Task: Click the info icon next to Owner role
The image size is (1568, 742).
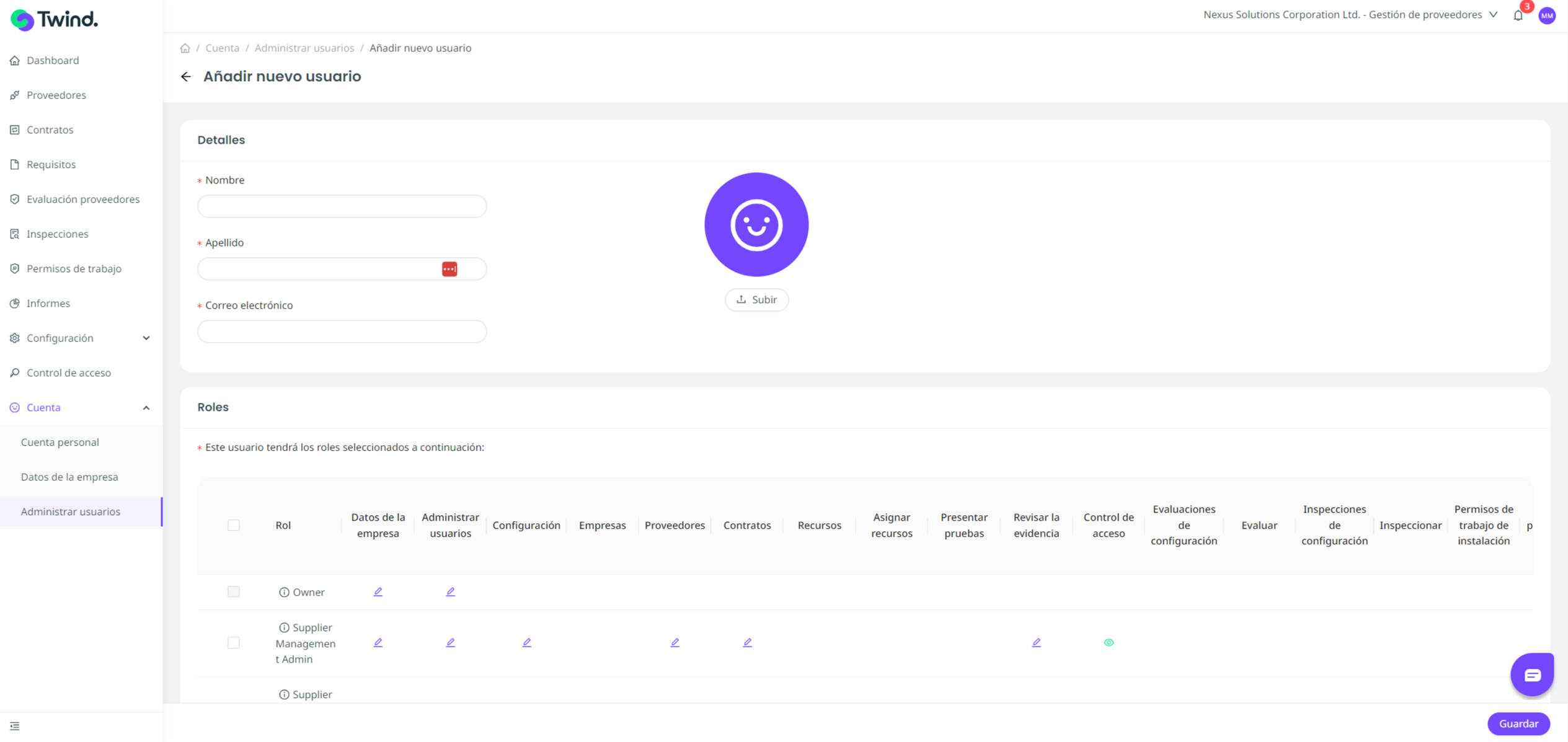Action: click(284, 592)
